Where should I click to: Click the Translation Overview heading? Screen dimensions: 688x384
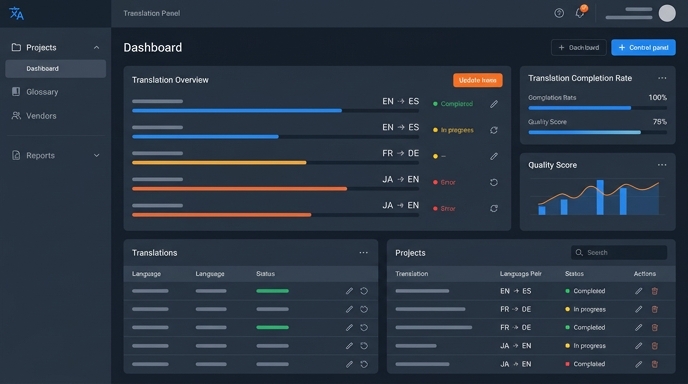[170, 80]
